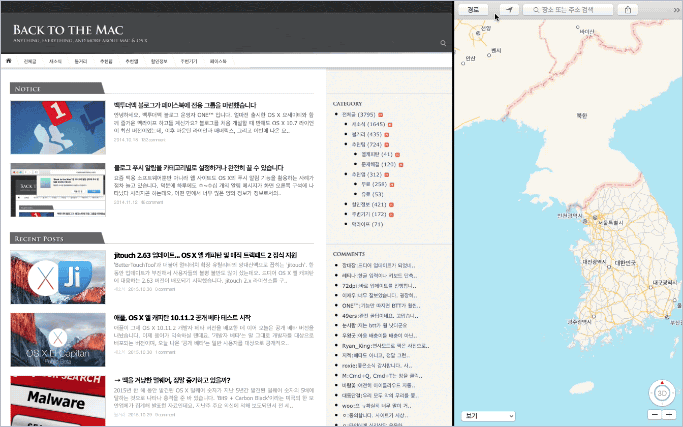This screenshot has width=683, height=427.
Task: Open the category link with count (1645)
Action: 369,125
